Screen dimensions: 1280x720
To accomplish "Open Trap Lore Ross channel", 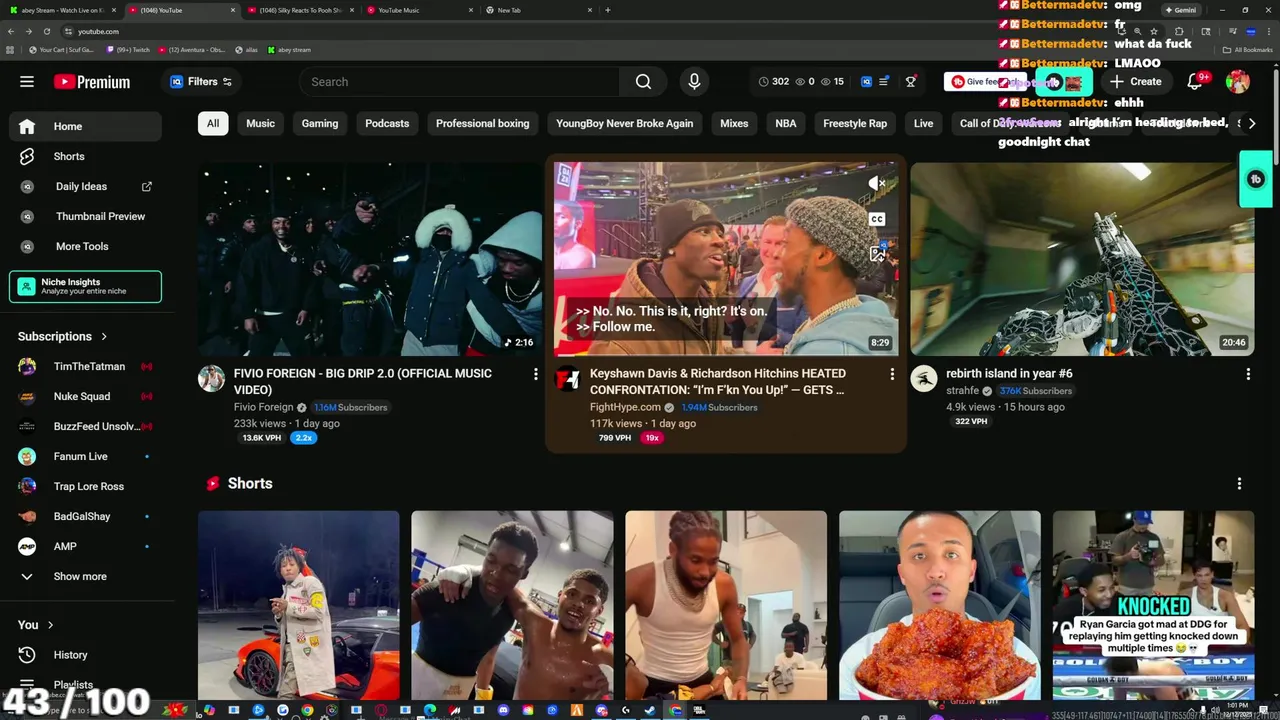I will click(85, 487).
